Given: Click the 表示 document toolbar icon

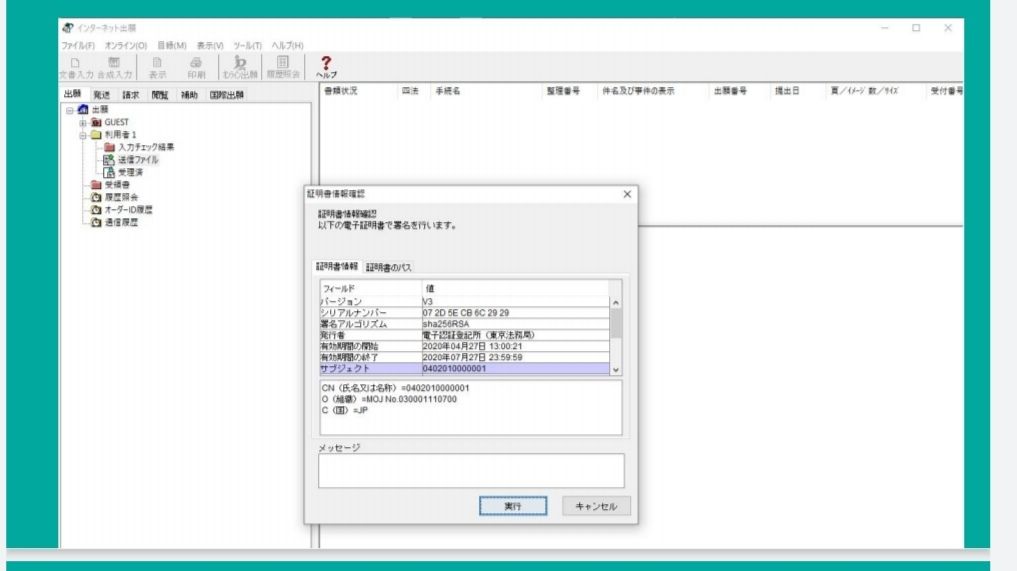Looking at the screenshot, I should 158,67.
